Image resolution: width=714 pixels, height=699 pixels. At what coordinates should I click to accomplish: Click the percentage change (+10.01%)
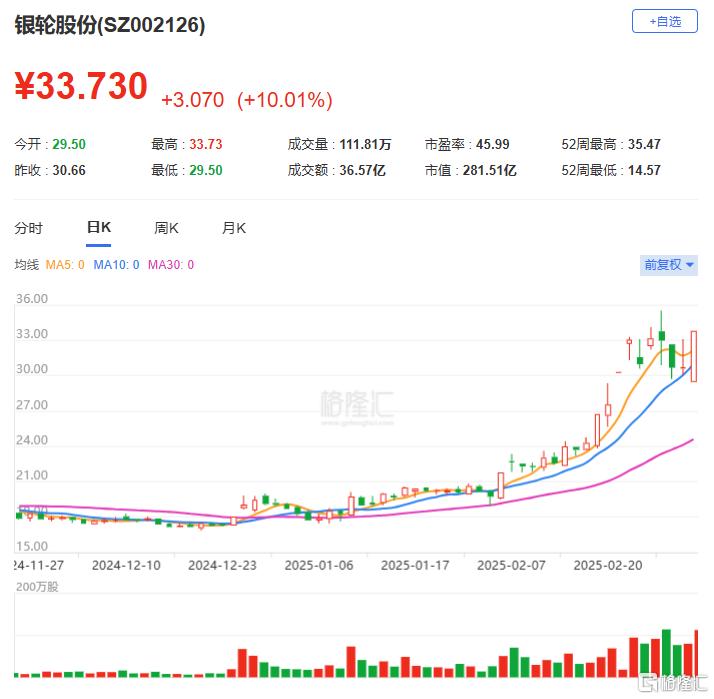(285, 100)
